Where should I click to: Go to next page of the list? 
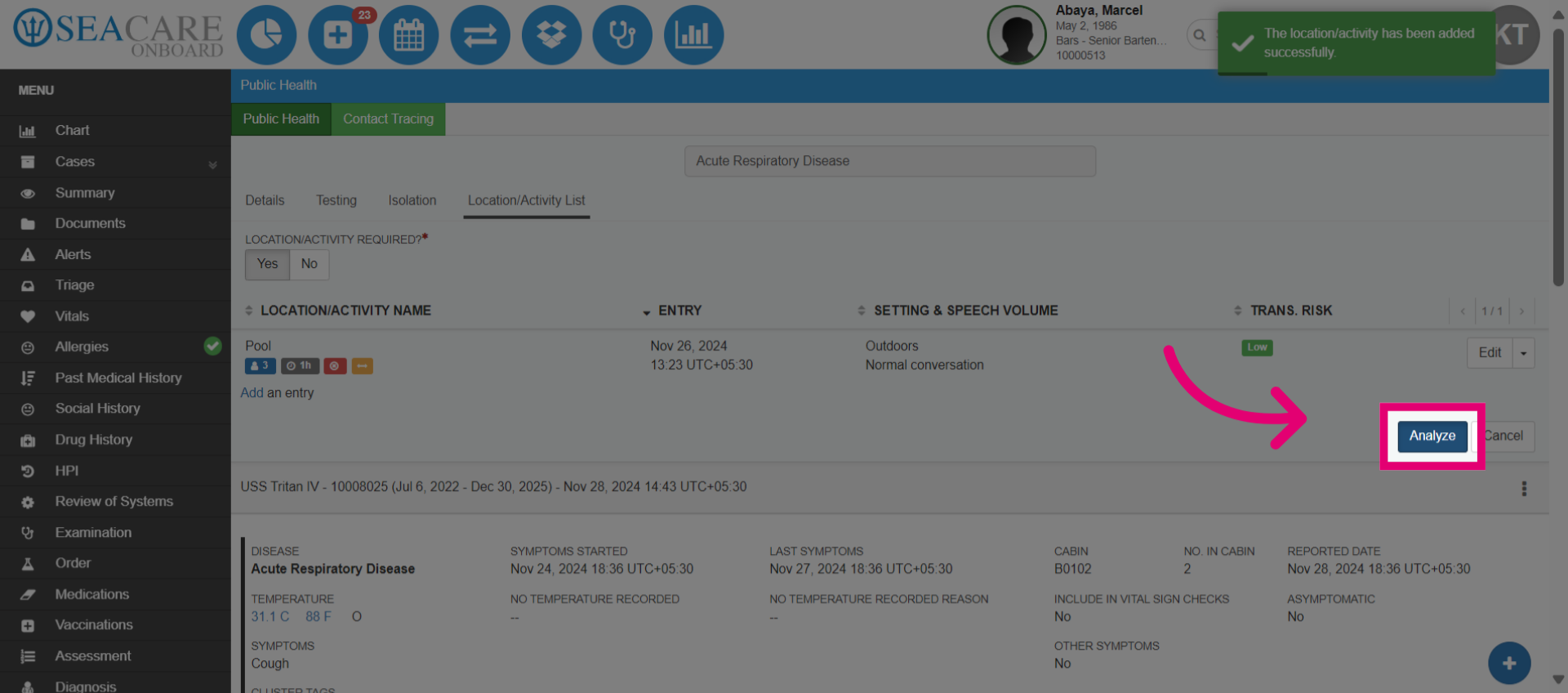point(1521,311)
